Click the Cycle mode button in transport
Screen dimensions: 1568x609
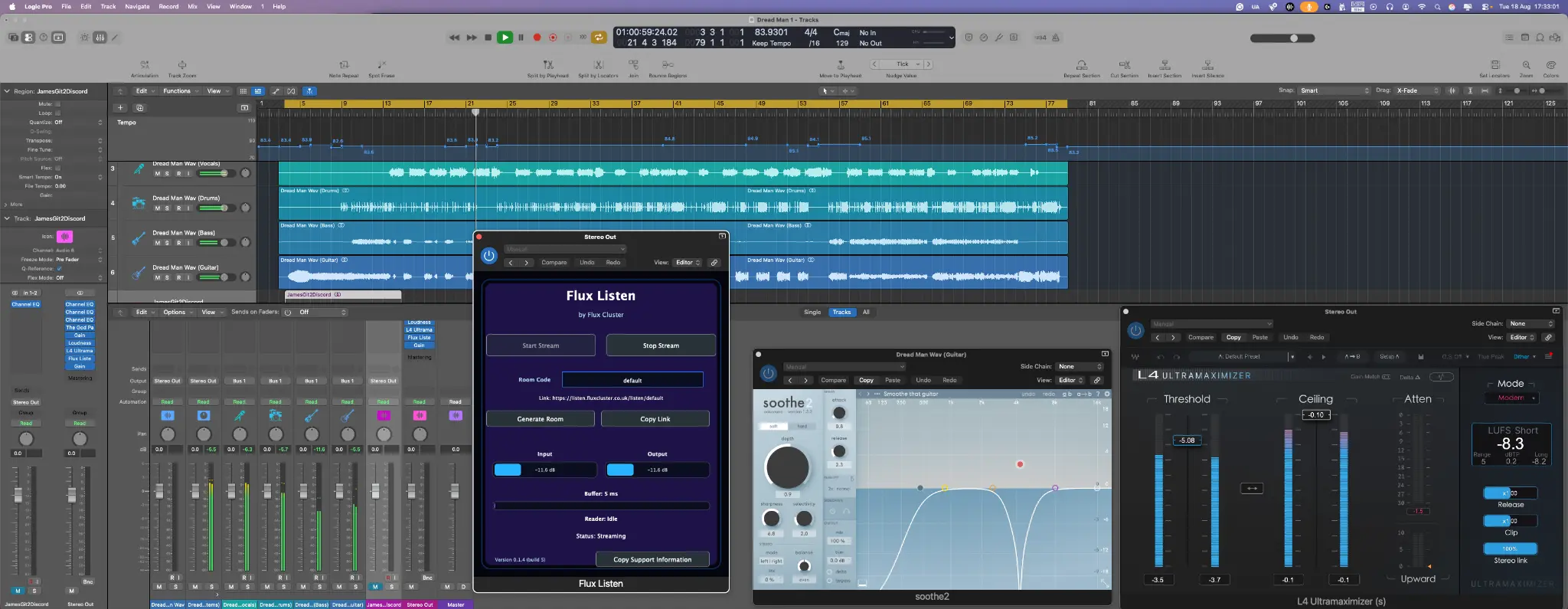click(x=599, y=37)
